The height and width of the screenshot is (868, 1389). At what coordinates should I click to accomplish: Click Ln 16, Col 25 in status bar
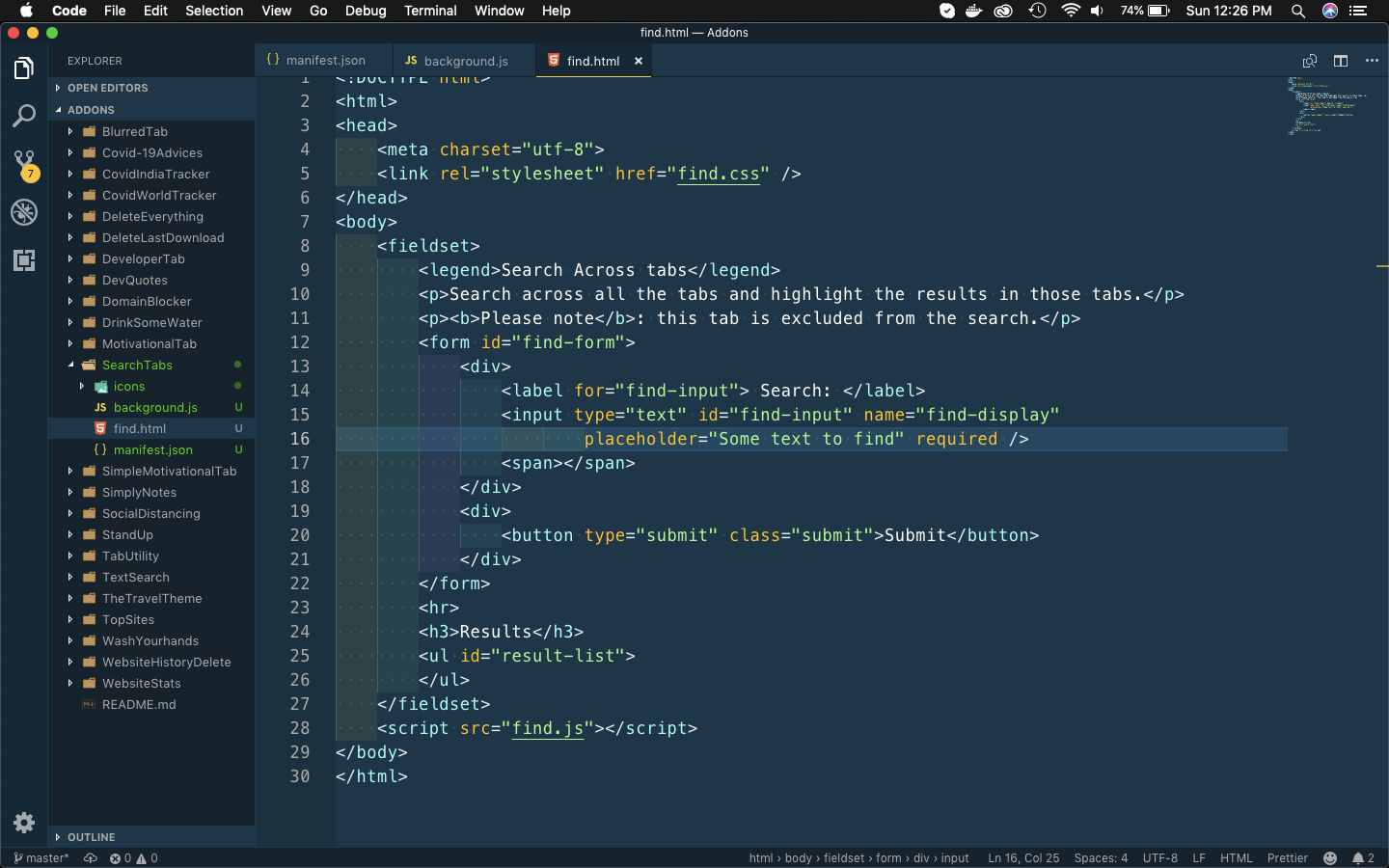(1023, 858)
